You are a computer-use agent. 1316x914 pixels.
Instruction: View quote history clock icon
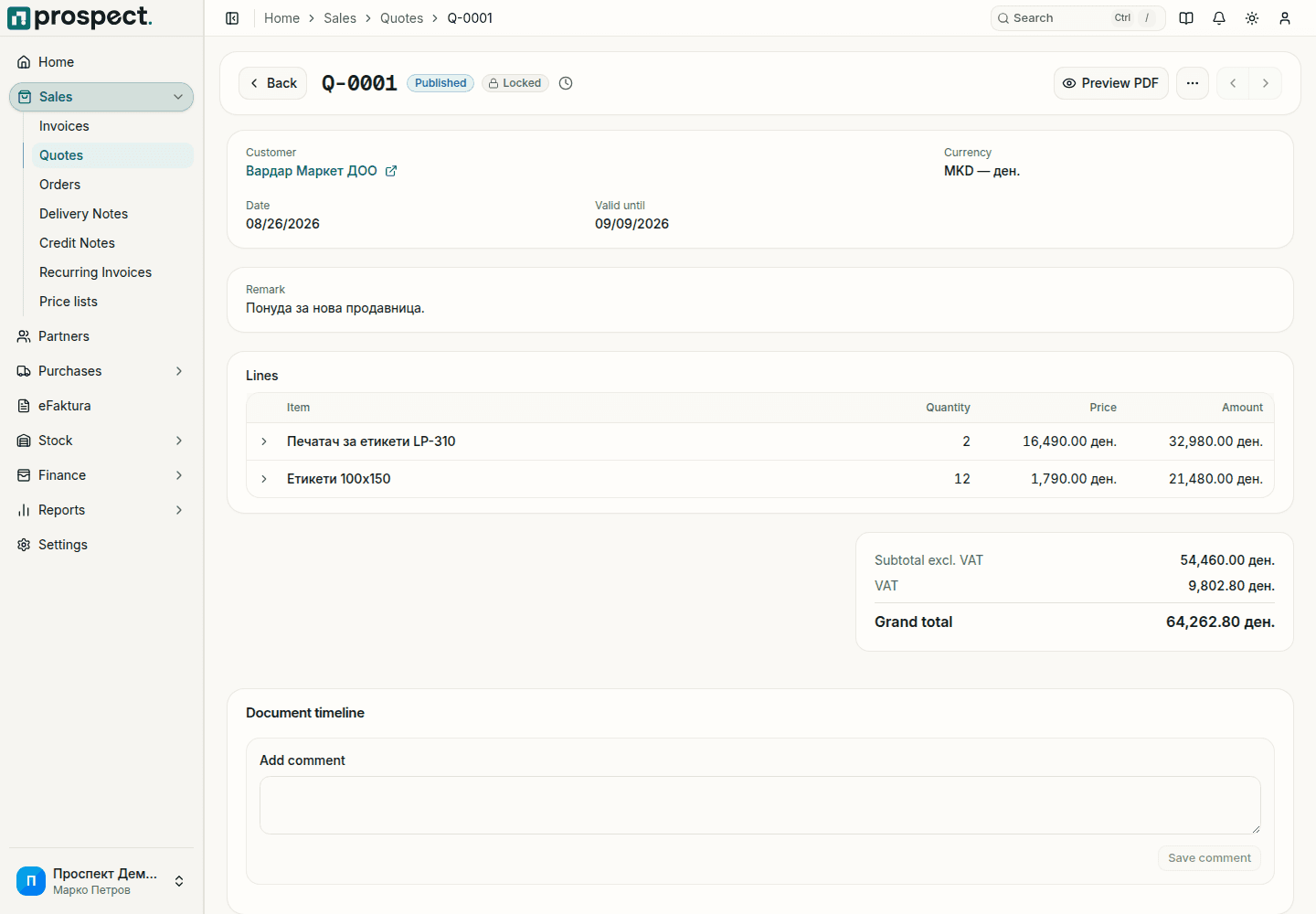[566, 83]
